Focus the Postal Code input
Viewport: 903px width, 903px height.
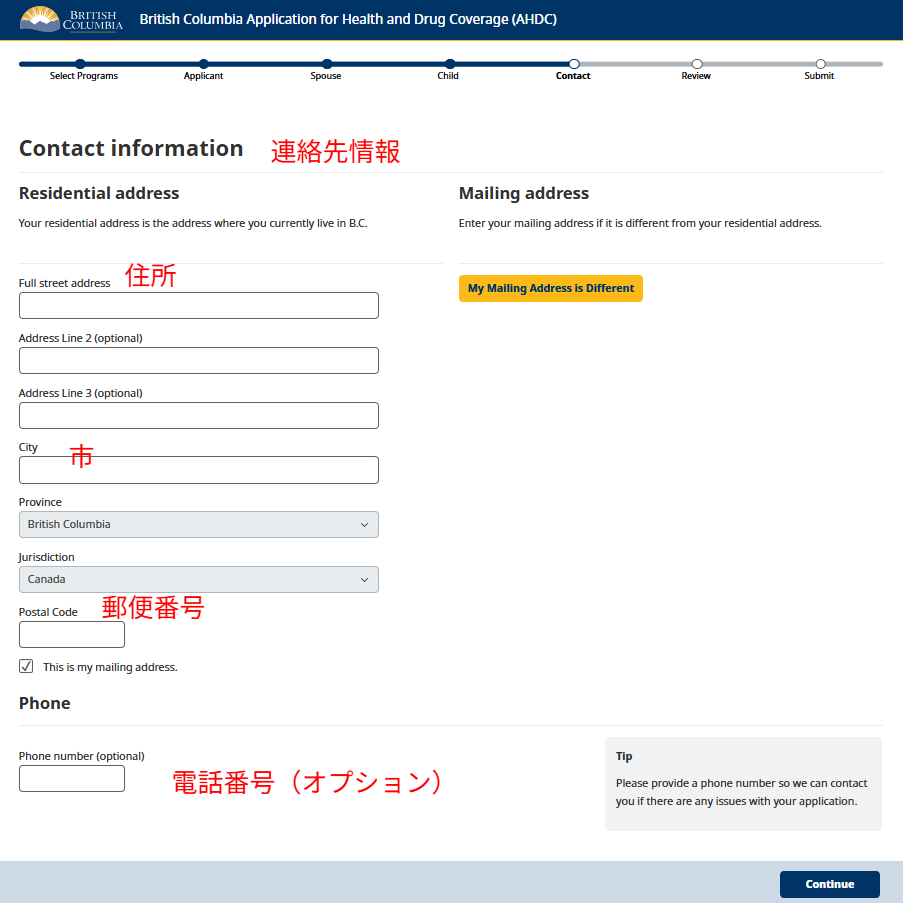point(72,634)
